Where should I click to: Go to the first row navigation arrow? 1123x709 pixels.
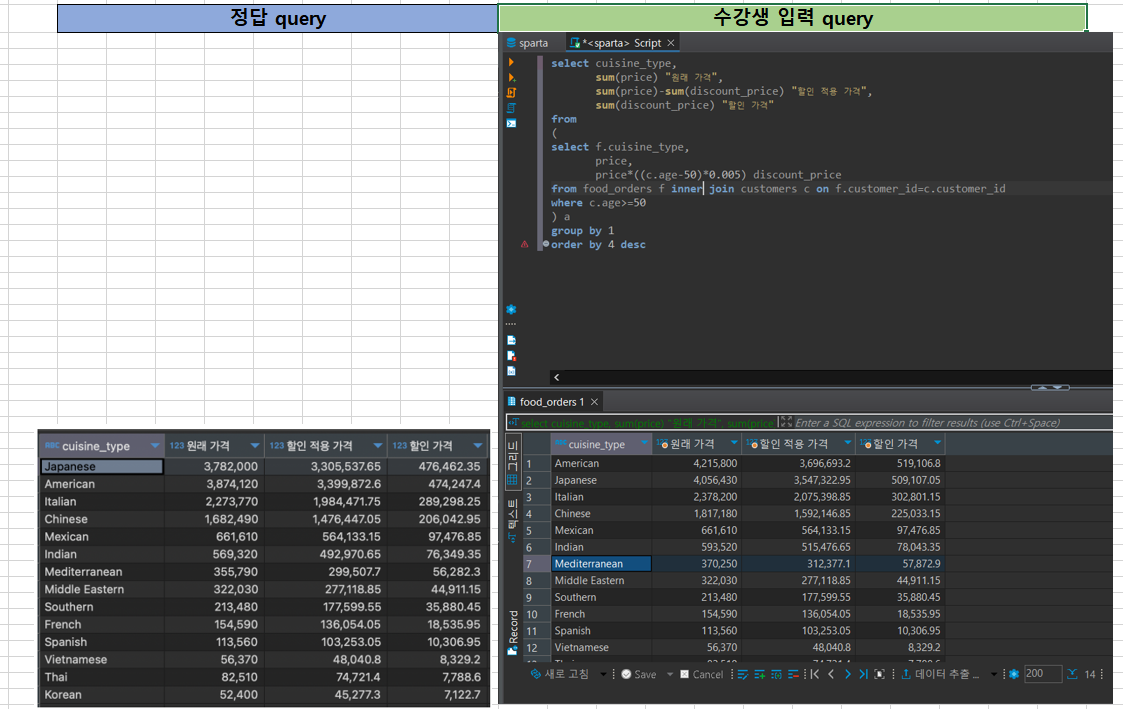click(815, 674)
